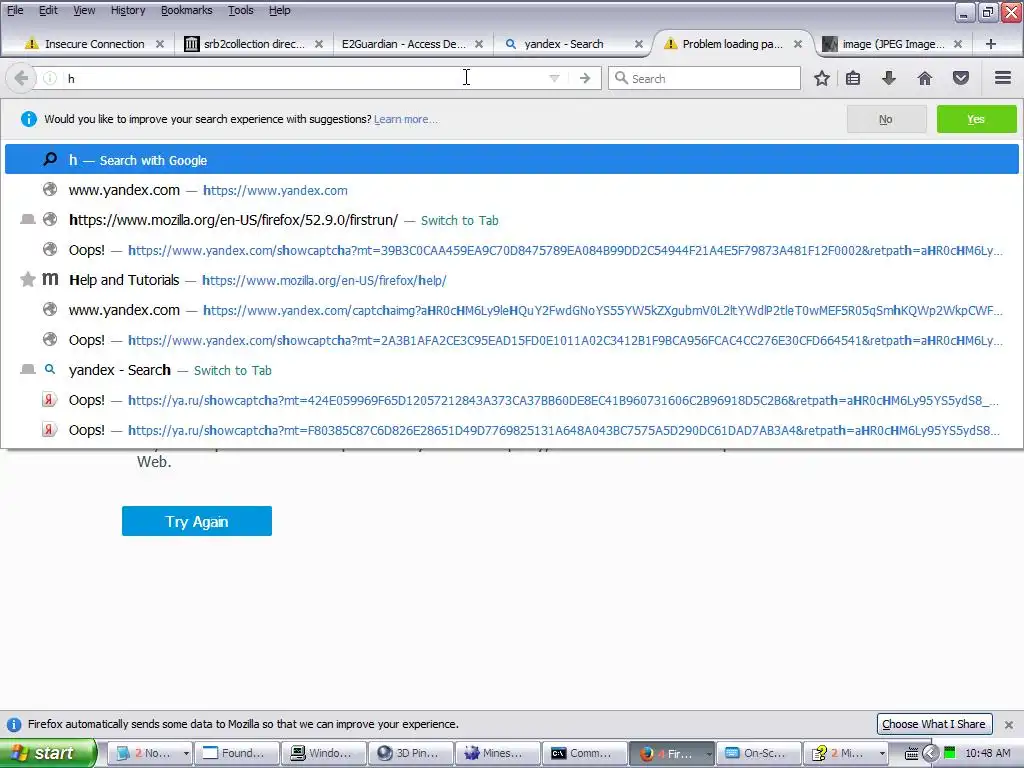Open On-Screen Keyboard taskbar item
Viewport: 1024px width, 768px height.
(758, 754)
